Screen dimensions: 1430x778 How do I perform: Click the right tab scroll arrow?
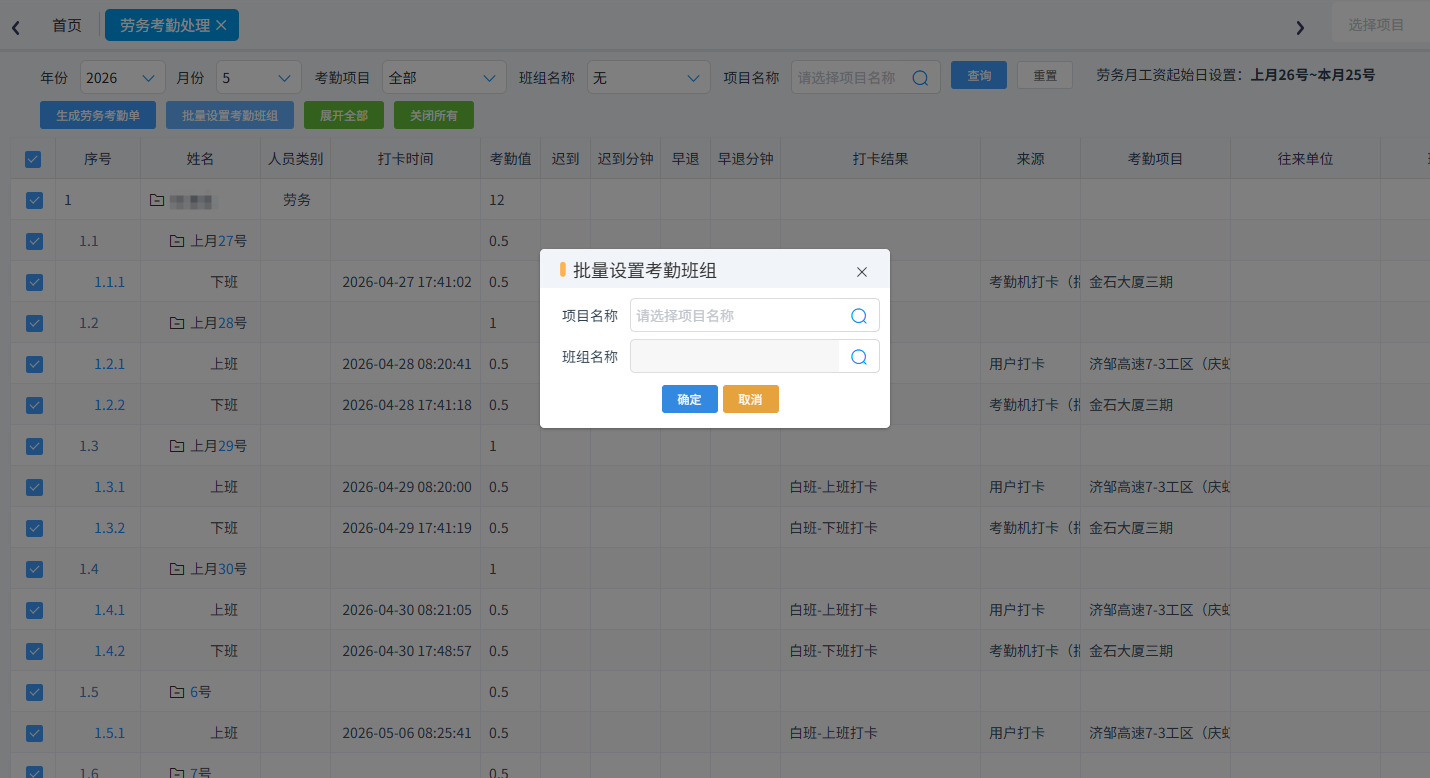(1300, 27)
